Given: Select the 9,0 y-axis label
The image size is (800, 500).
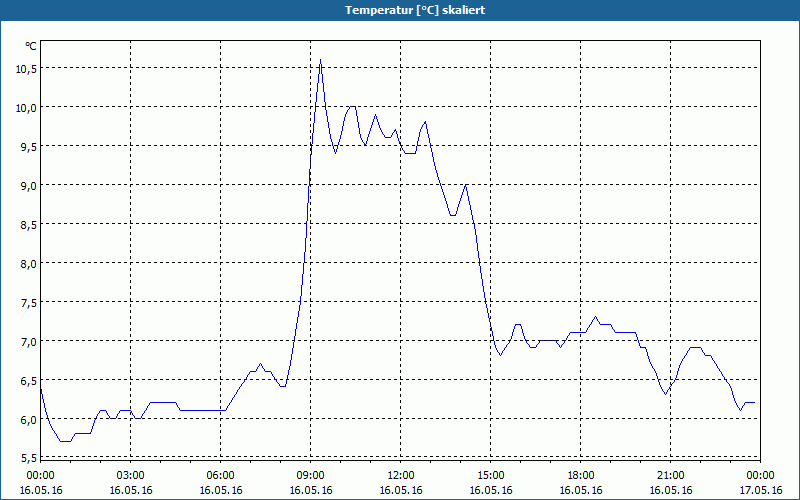Looking at the screenshot, I should point(29,186).
